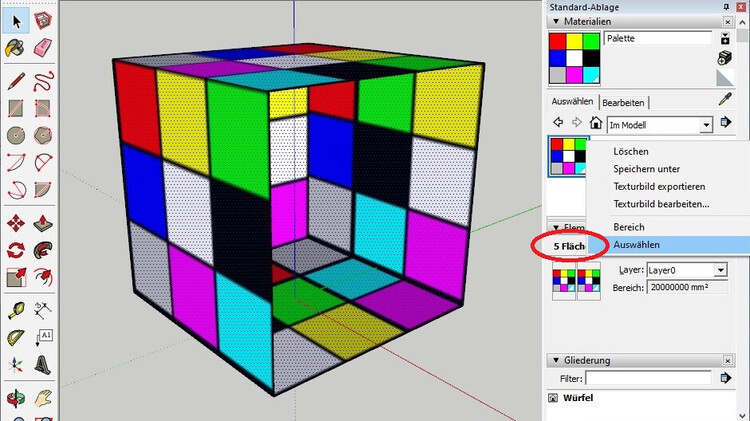Select Bereich in context menu
This screenshot has width=750, height=421.
tap(629, 227)
